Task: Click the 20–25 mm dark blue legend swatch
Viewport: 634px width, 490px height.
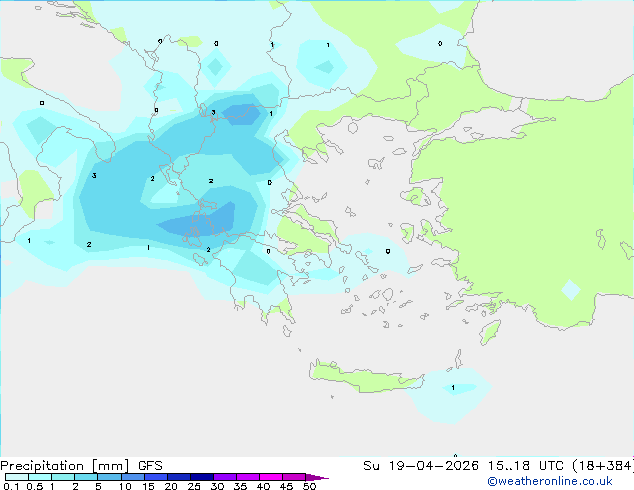Action: pos(179,477)
